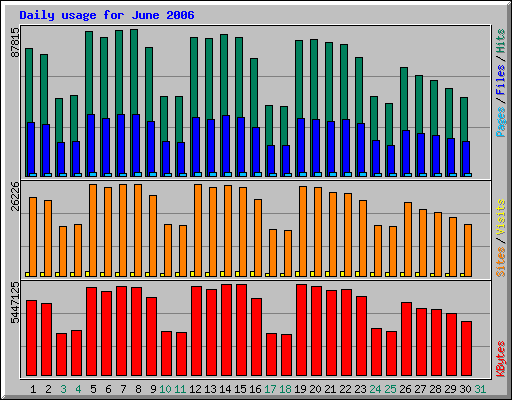Click day label 16 on x-axis
512x400 pixels.
tap(255, 389)
